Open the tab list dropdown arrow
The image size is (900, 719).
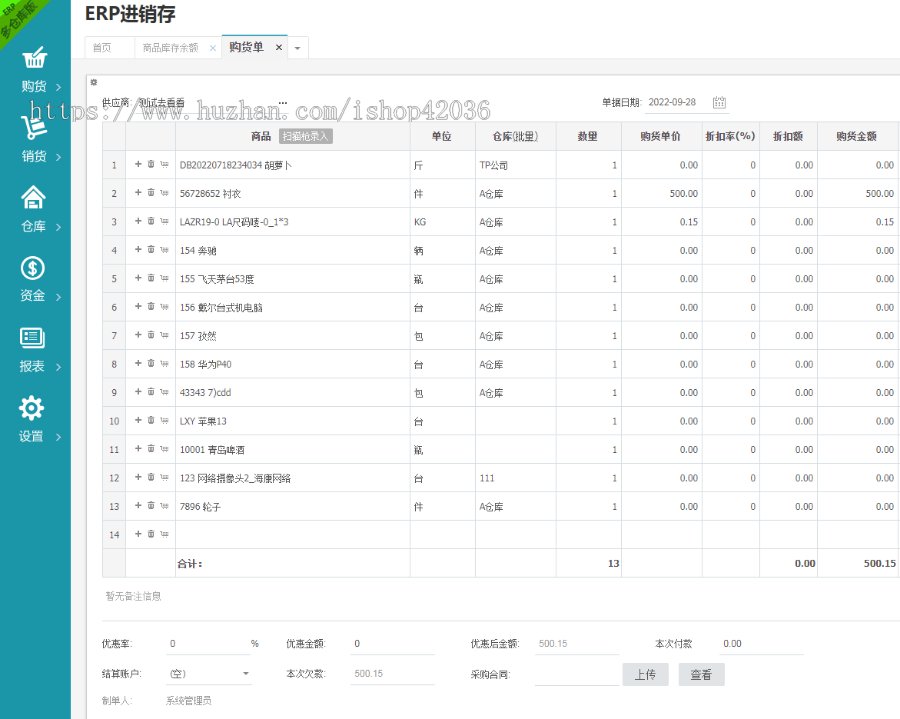297,48
